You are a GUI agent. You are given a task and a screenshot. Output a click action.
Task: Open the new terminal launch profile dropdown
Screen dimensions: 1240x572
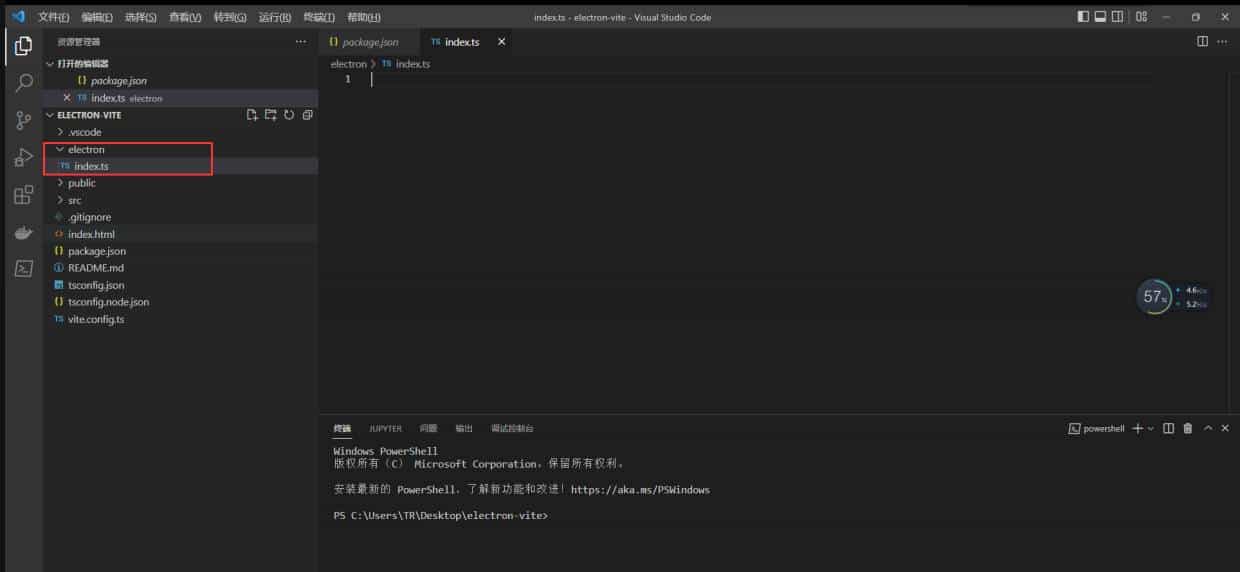1150,428
